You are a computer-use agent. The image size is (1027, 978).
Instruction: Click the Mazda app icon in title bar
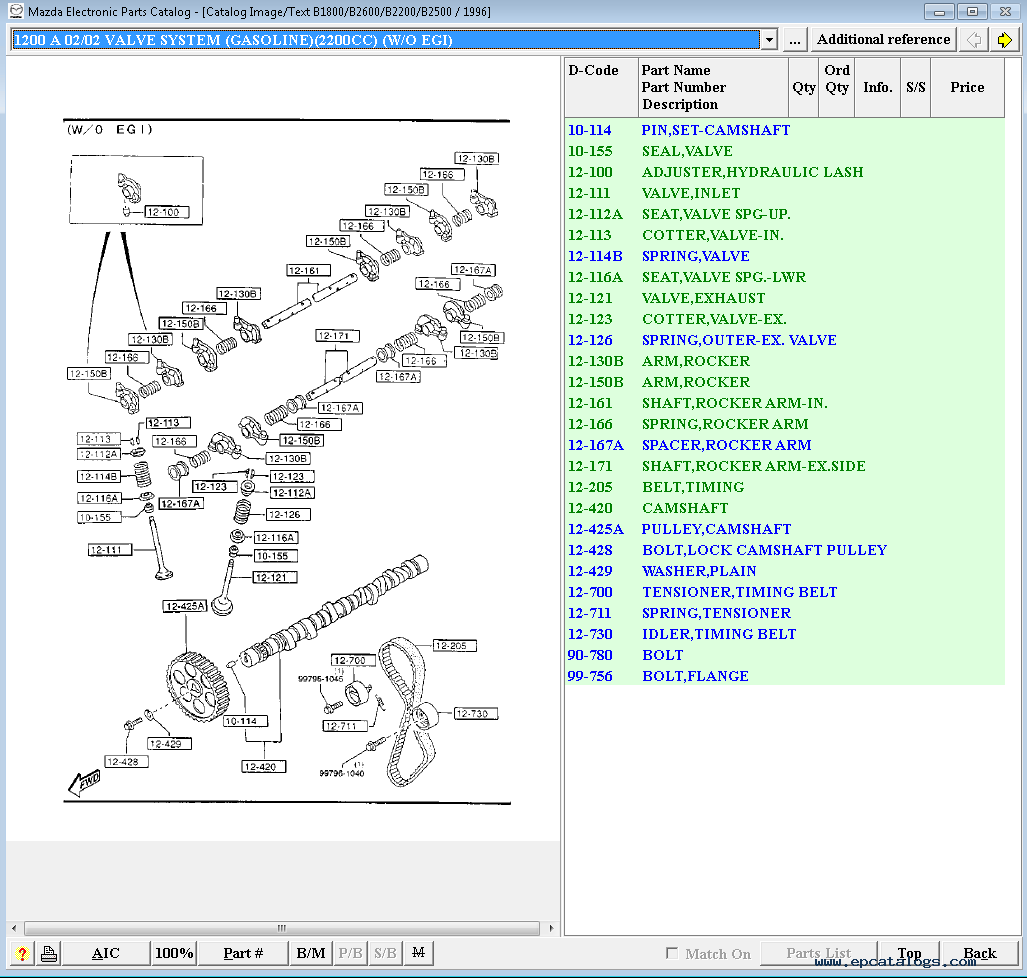[x=15, y=11]
